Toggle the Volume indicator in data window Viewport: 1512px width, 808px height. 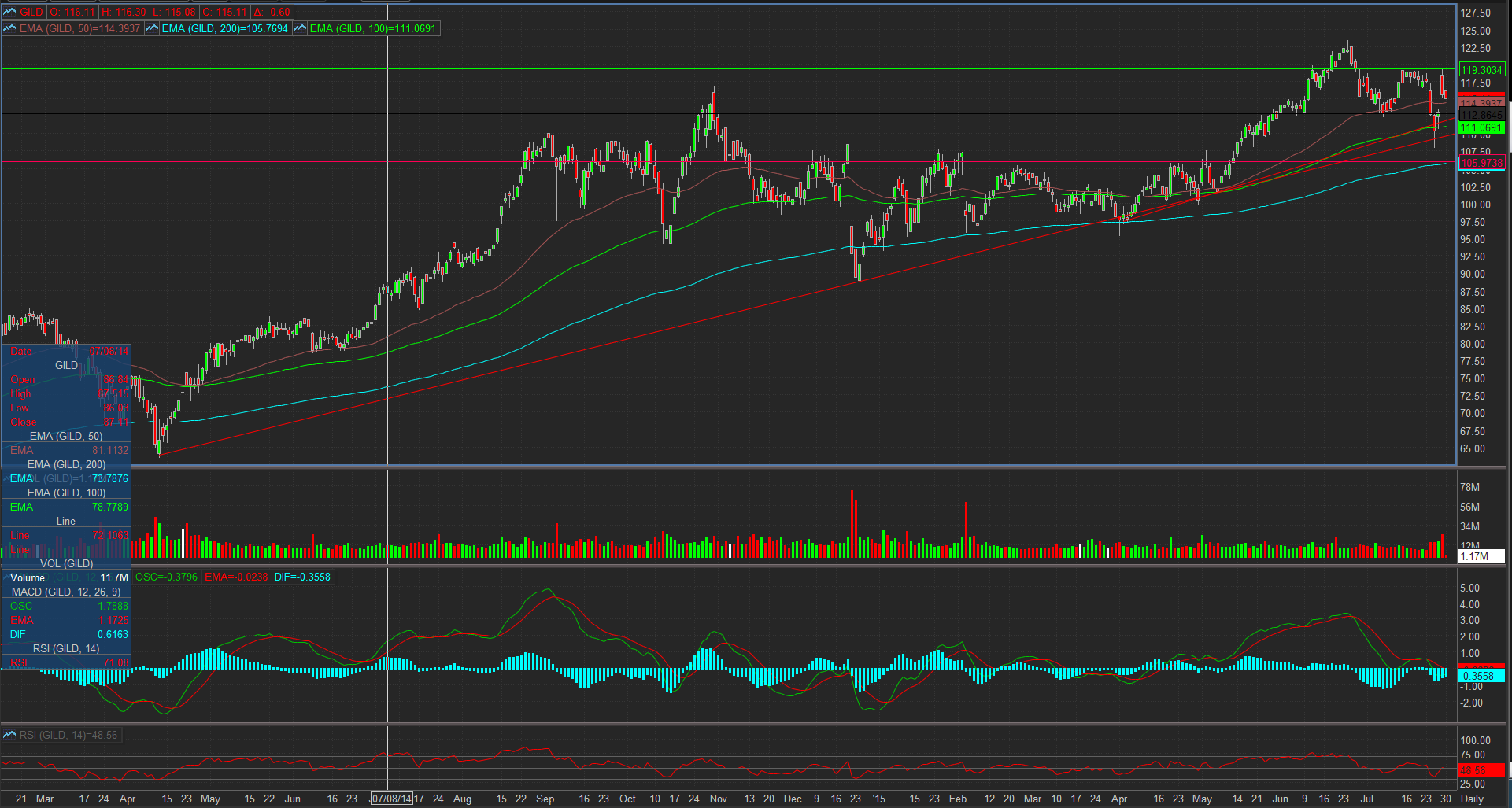click(x=28, y=577)
